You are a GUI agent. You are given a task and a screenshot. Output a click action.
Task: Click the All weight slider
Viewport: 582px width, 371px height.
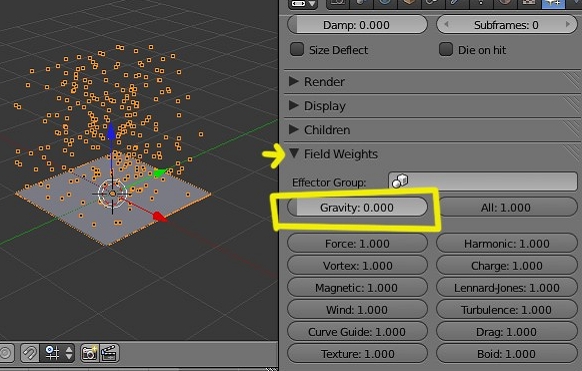(506, 207)
